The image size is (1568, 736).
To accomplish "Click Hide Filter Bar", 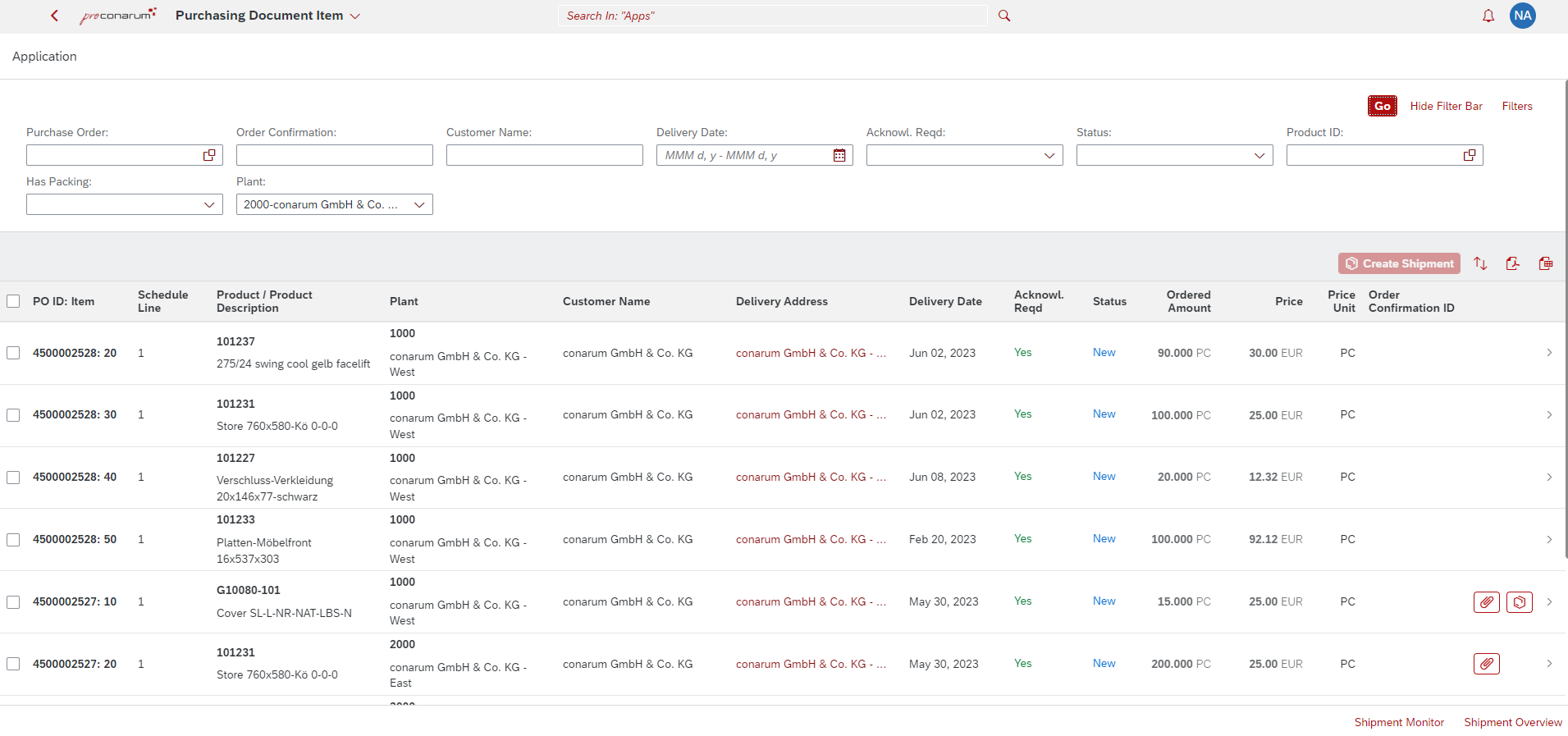I will click(x=1446, y=106).
